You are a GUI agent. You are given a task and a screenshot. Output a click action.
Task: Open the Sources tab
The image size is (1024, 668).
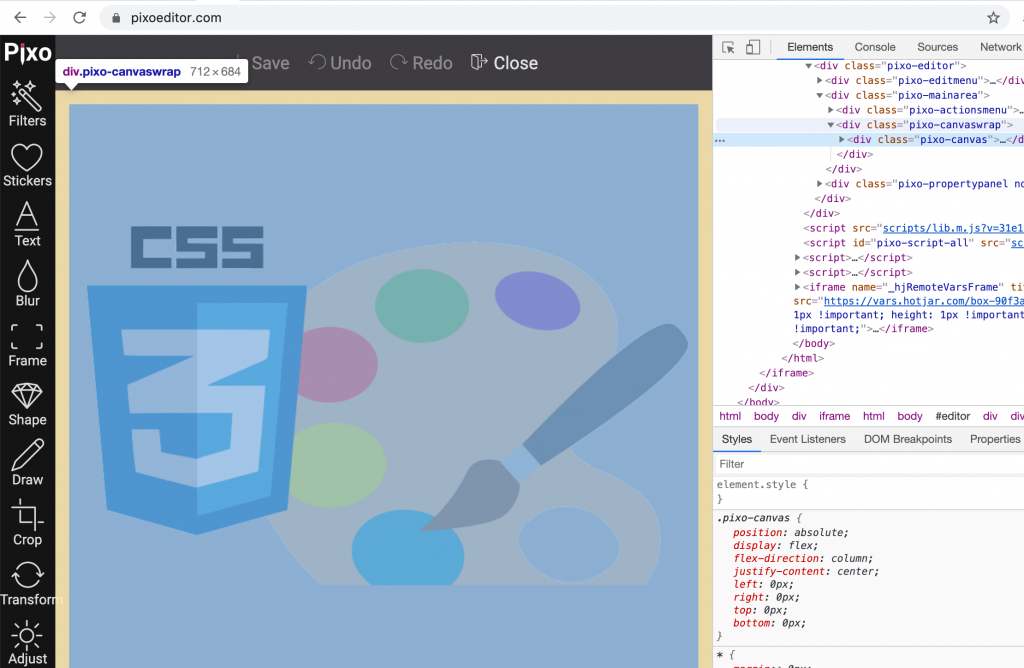click(x=937, y=47)
